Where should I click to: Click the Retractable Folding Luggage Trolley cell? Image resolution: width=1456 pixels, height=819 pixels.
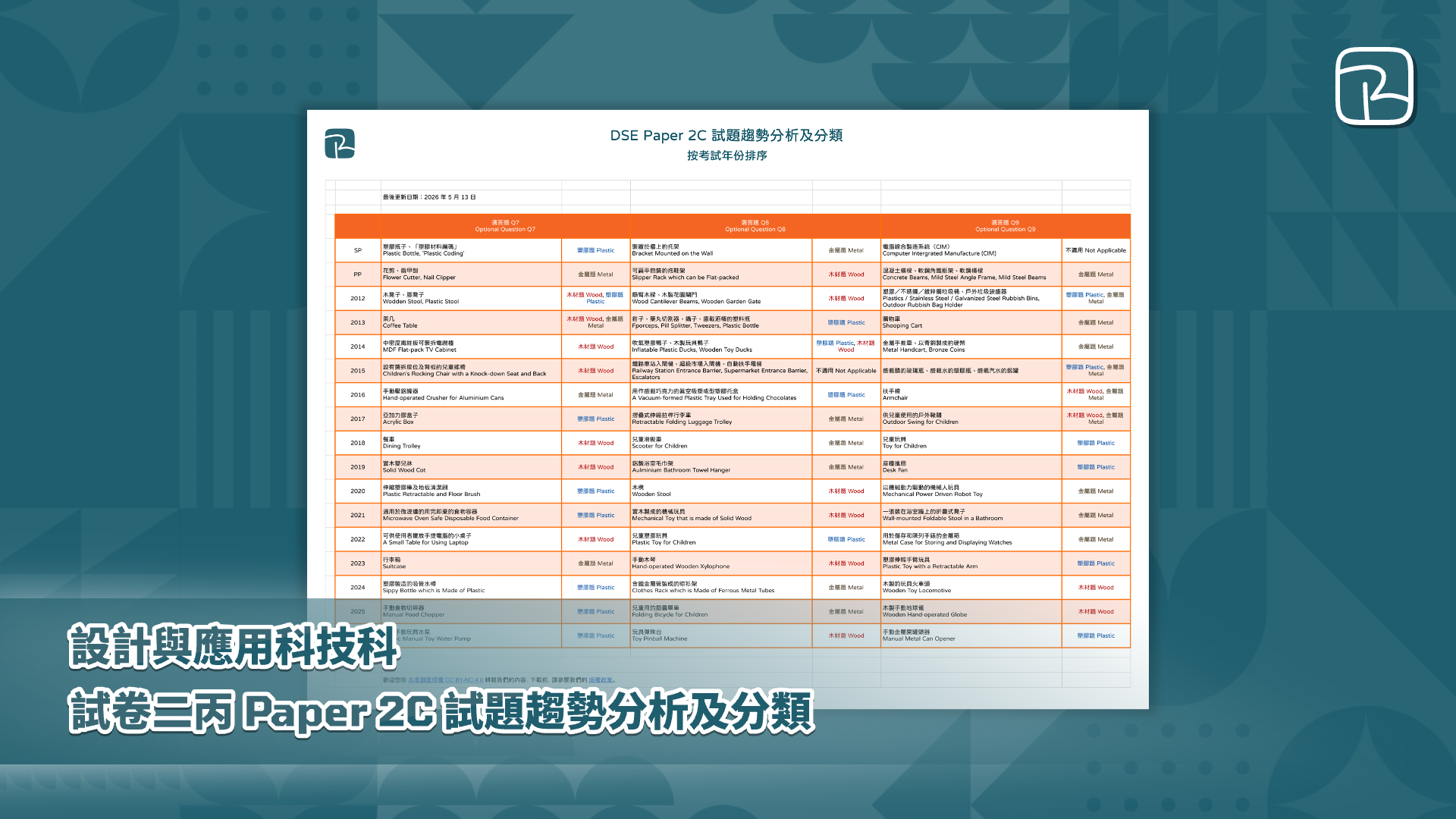721,419
